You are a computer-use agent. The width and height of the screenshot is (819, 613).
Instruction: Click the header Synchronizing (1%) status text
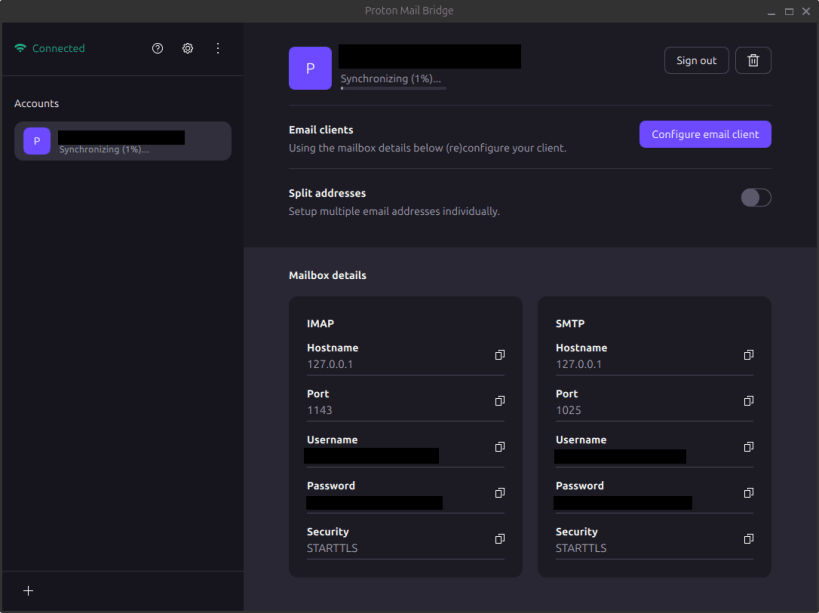pyautogui.click(x=391, y=79)
